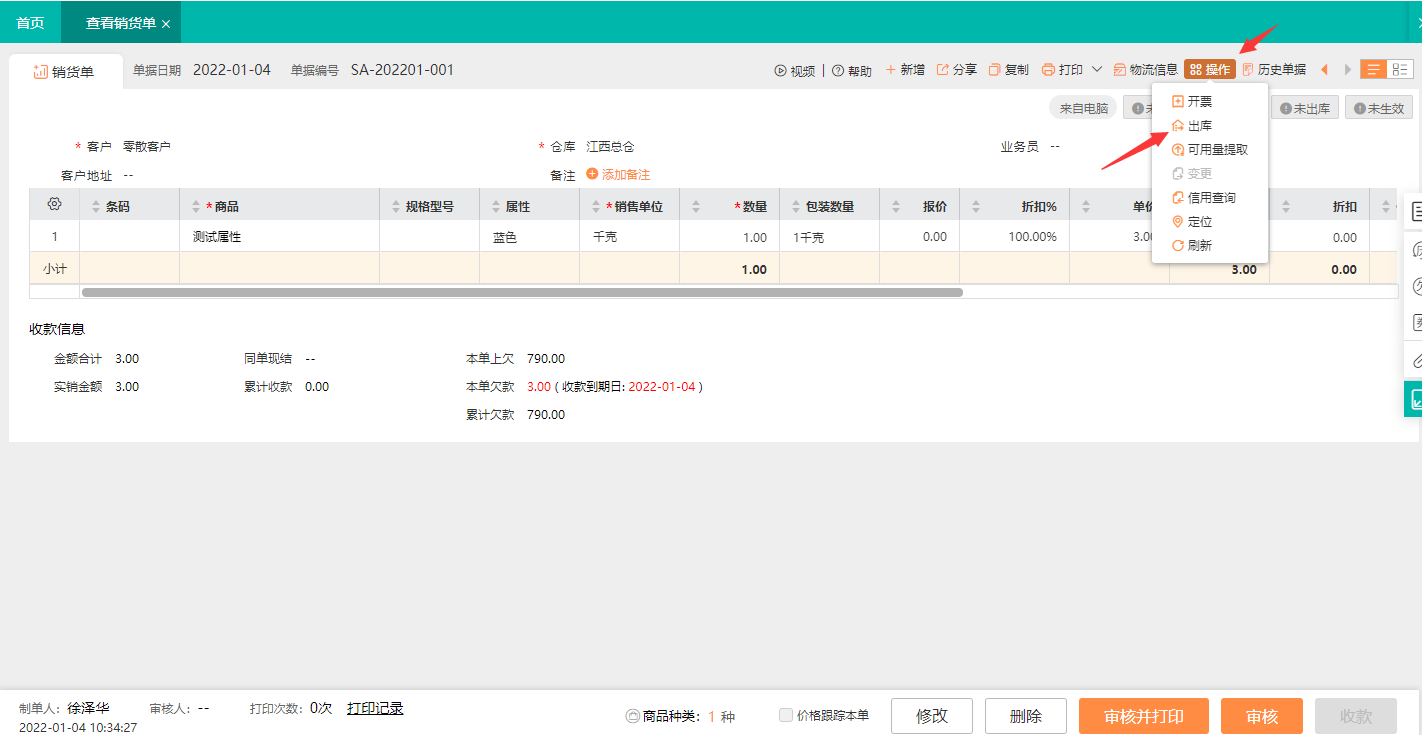Image resolution: width=1422 pixels, height=735 pixels.
Task: Switch to the 首页 tab
Action: click(x=30, y=22)
